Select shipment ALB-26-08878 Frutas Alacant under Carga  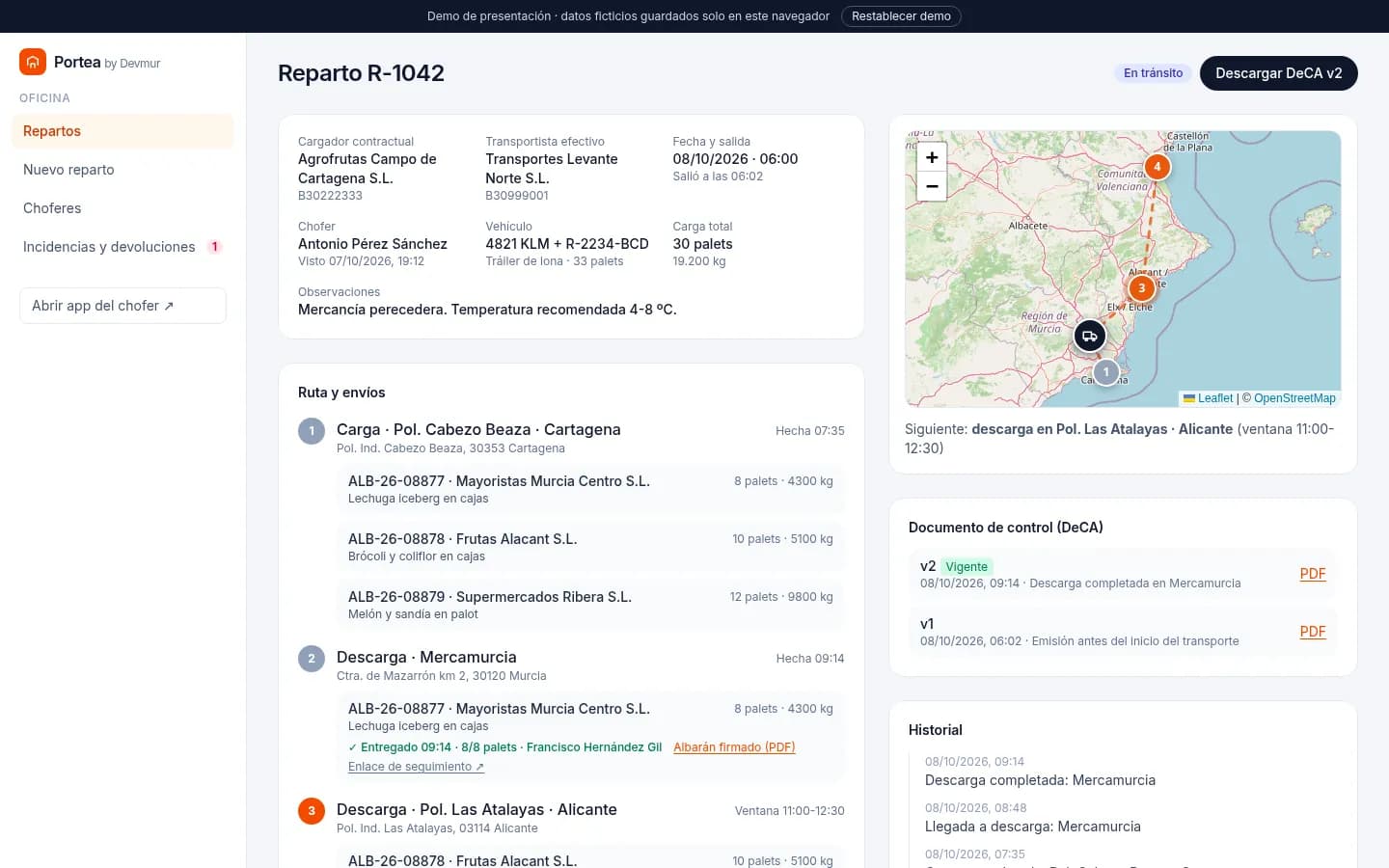tap(590, 547)
